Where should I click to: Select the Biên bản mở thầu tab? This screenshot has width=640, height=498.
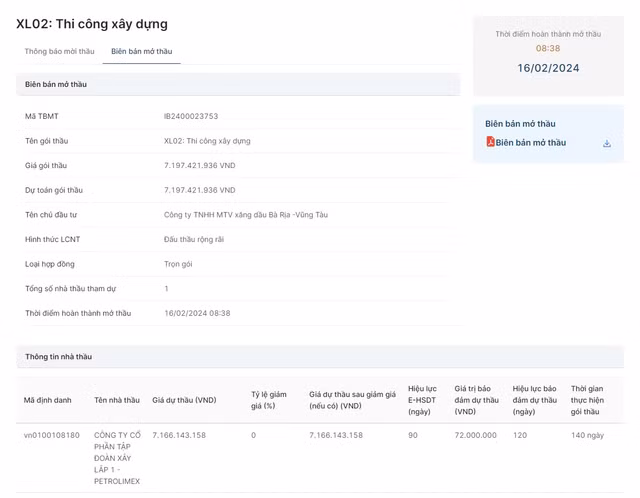(x=141, y=51)
